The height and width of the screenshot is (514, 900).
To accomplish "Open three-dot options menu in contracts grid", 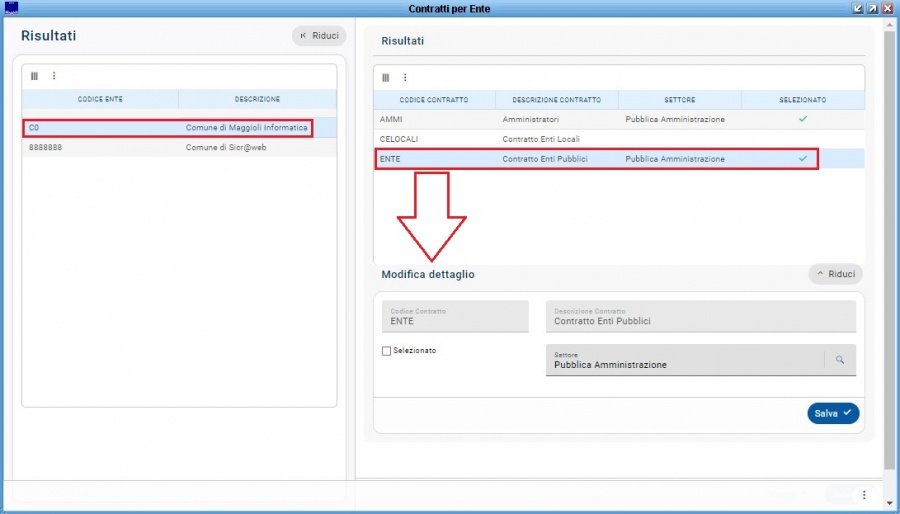I will 405,77.
